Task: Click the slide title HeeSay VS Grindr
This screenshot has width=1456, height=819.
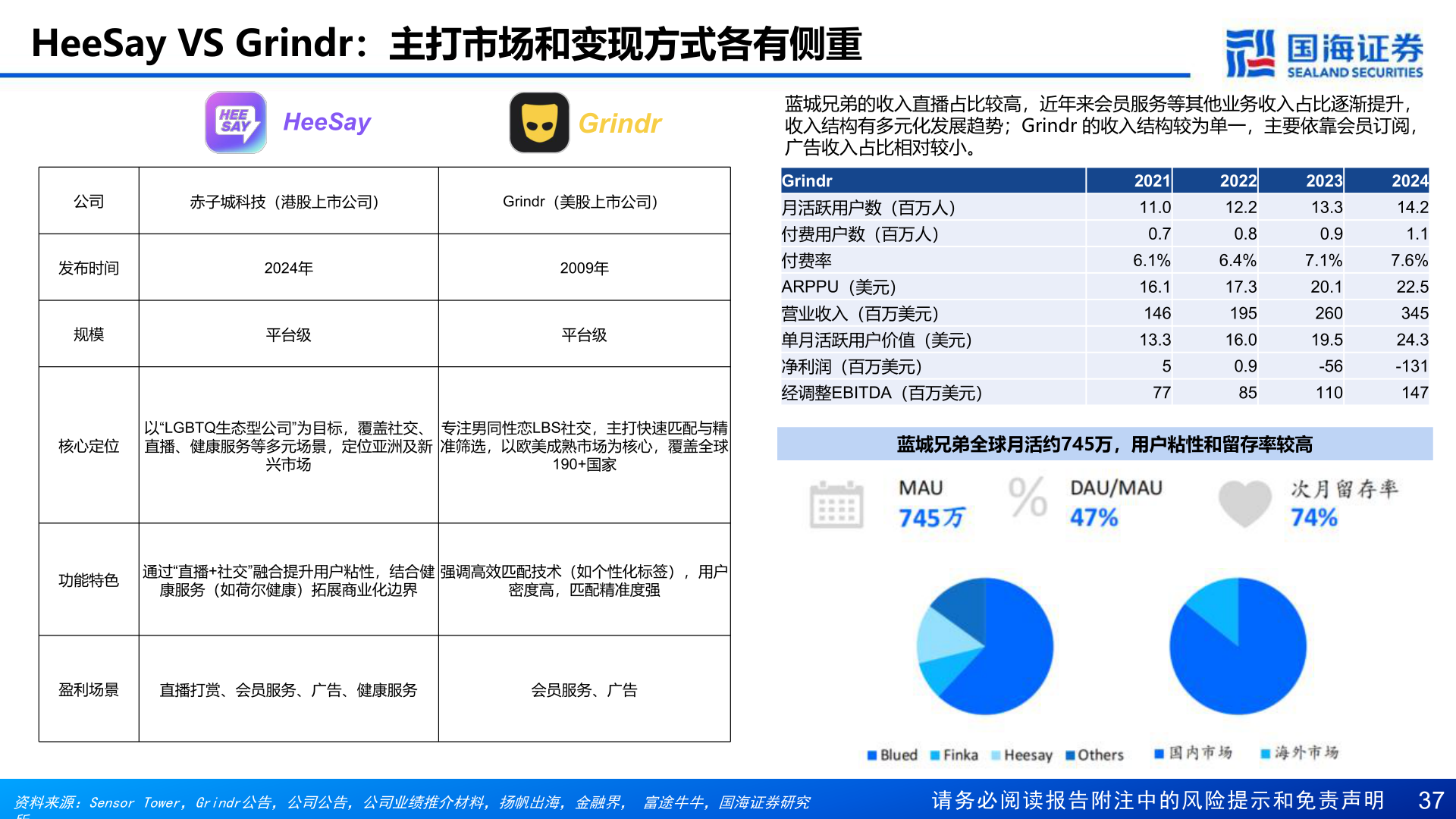Action: (446, 43)
